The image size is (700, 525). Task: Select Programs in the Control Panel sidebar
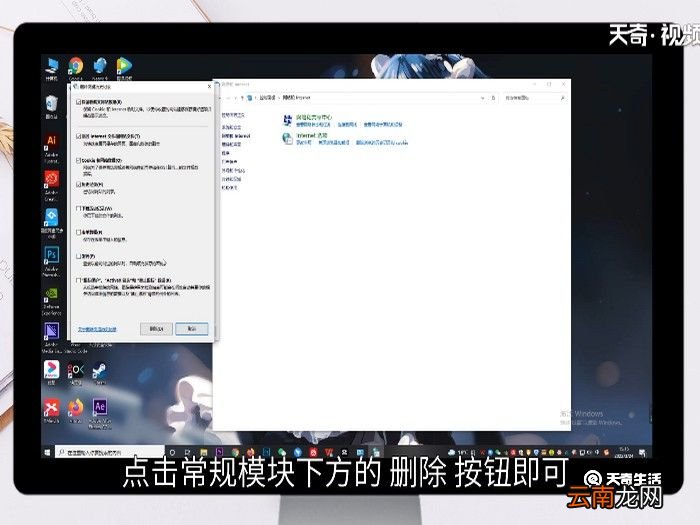click(225, 153)
